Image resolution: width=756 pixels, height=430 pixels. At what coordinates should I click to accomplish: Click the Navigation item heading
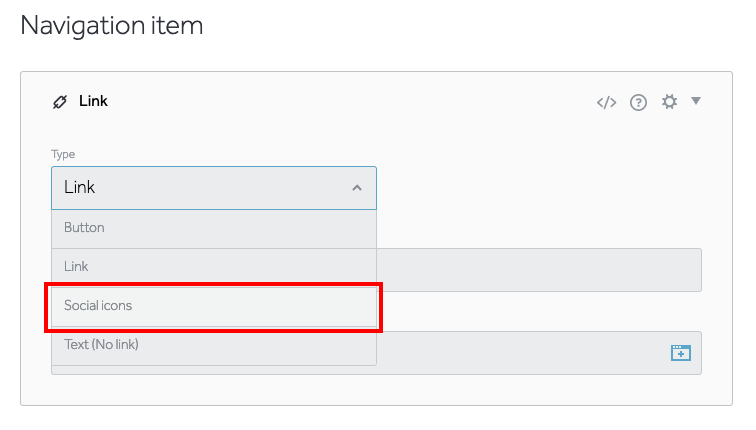tap(112, 26)
